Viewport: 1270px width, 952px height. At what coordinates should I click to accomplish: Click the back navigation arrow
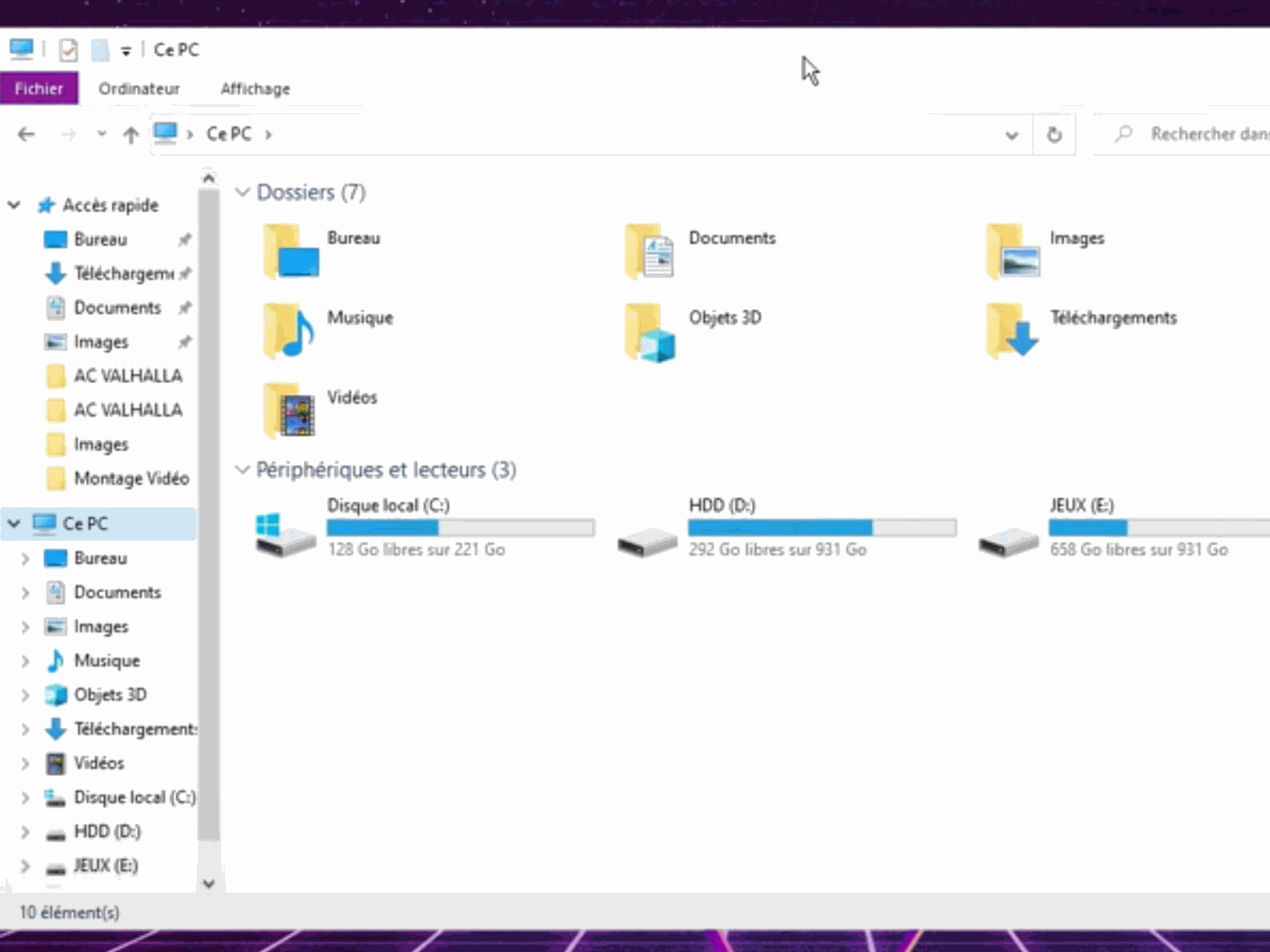pos(26,134)
